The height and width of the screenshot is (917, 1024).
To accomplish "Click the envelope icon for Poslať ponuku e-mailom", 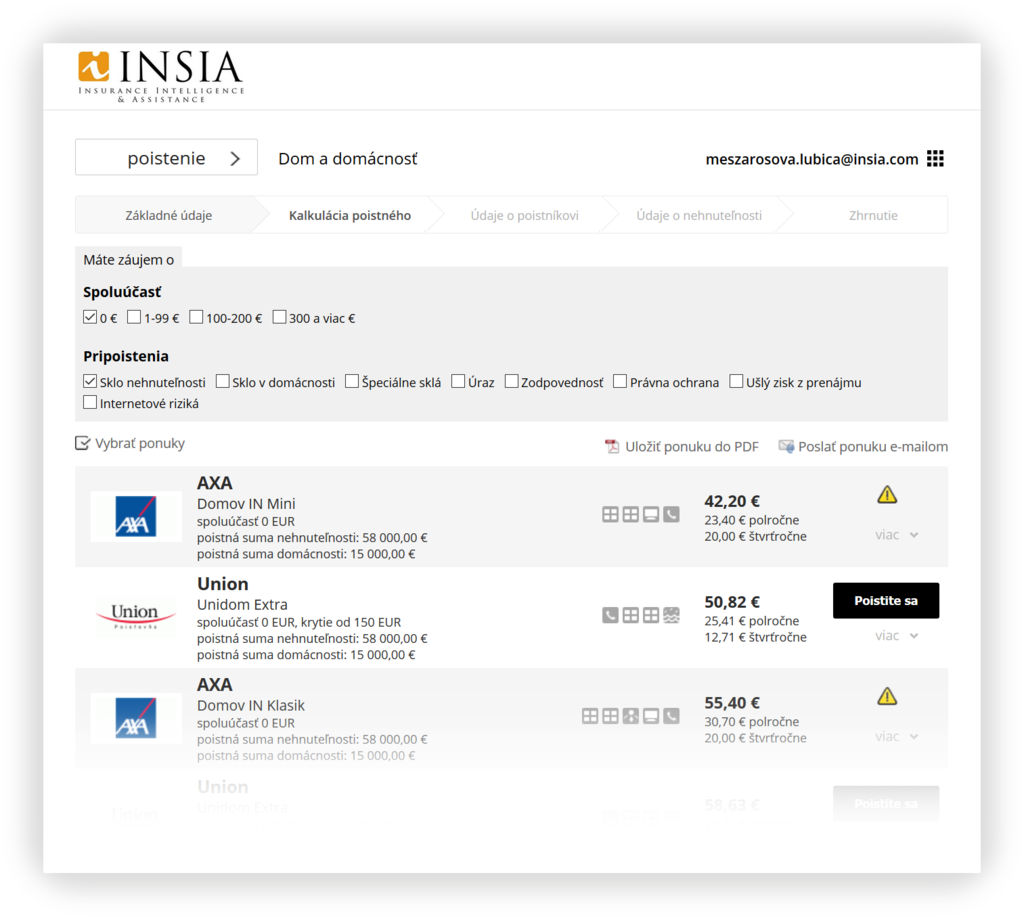I will [786, 447].
